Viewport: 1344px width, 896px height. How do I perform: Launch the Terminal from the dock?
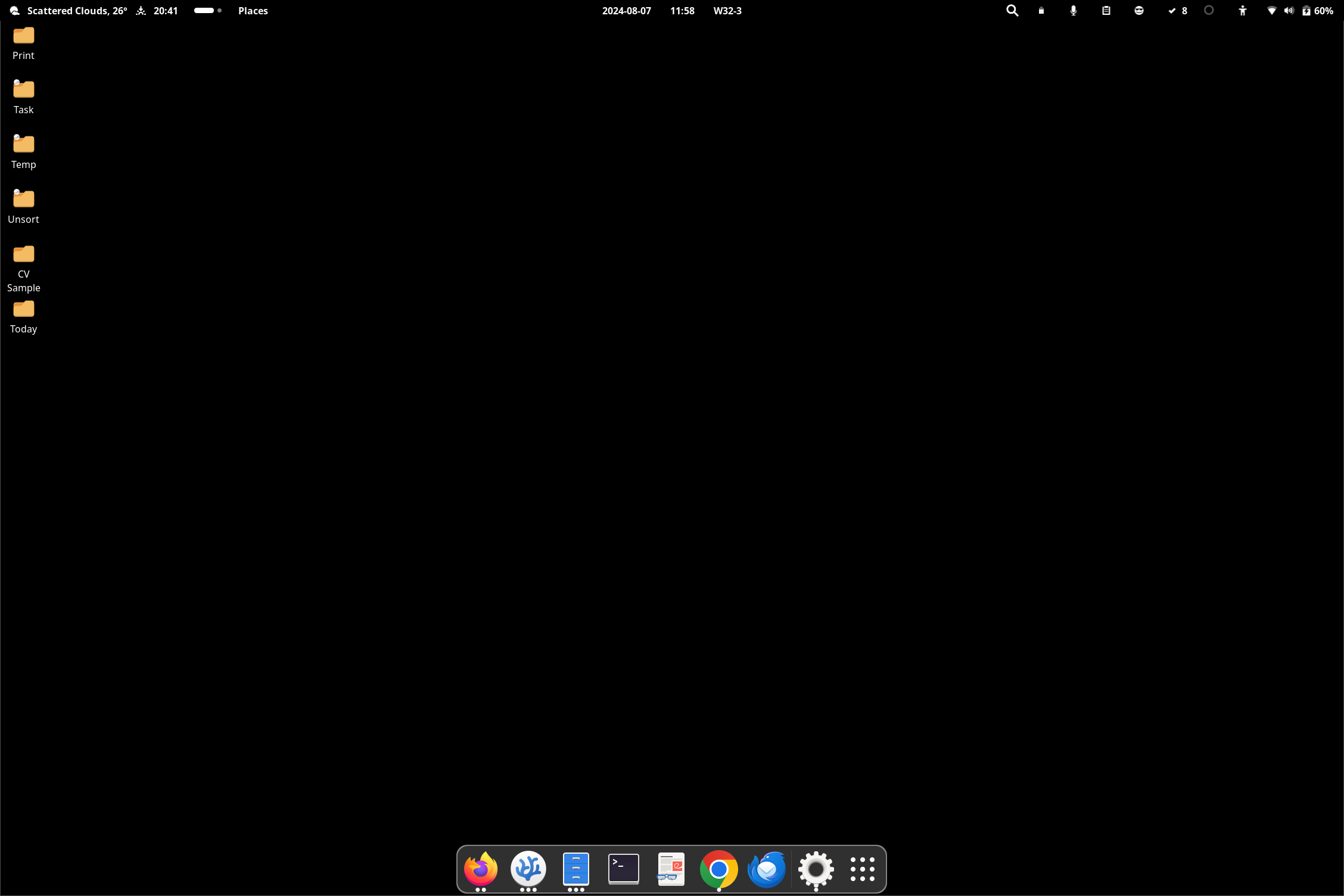[x=623, y=869]
